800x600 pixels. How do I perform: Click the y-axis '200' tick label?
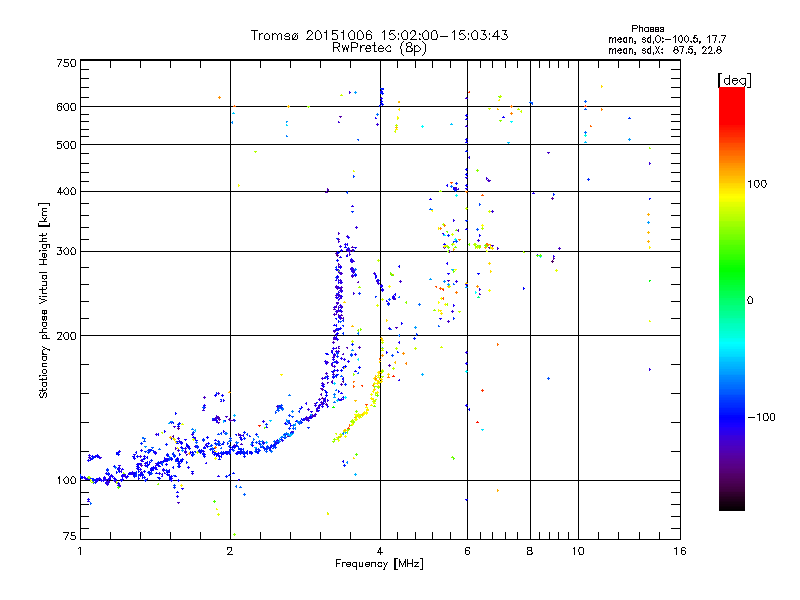(x=66, y=336)
